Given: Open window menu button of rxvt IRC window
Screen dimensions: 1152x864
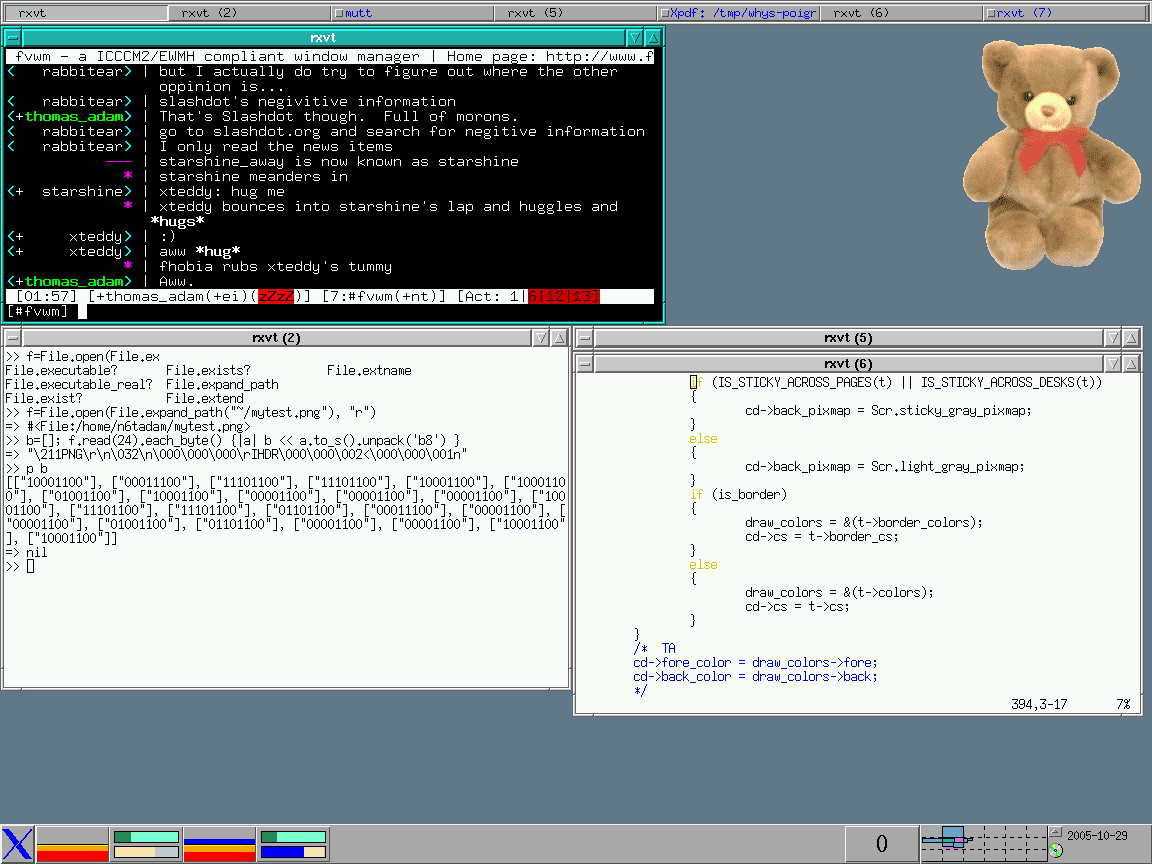Looking at the screenshot, I should (15, 37).
